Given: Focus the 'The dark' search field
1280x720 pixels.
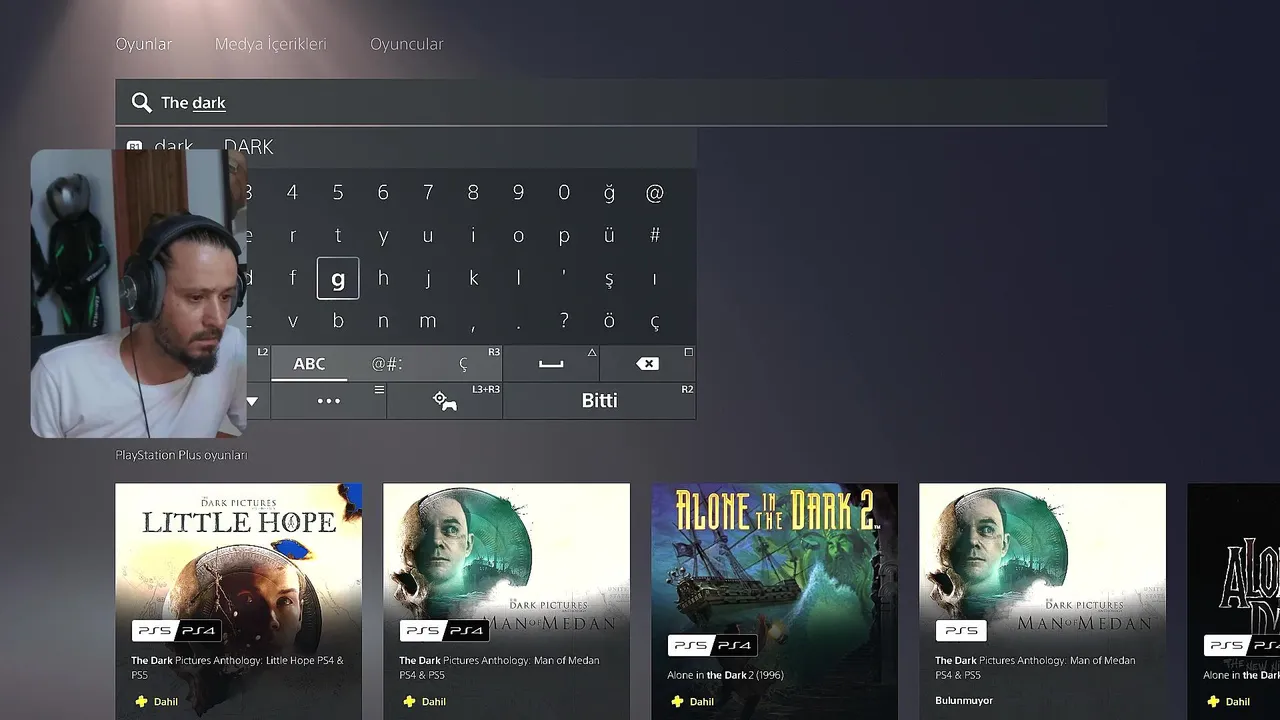Looking at the screenshot, I should pos(611,102).
